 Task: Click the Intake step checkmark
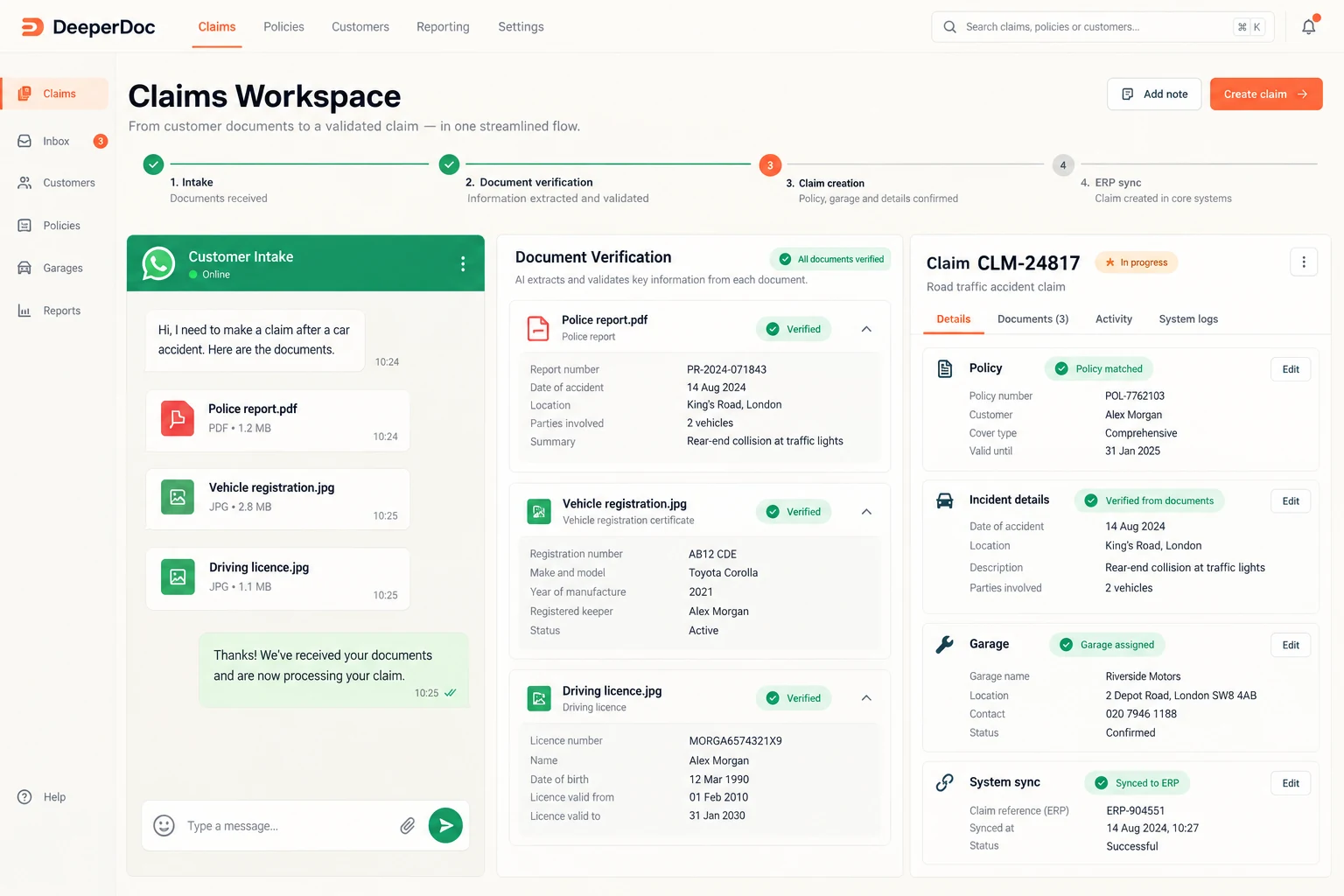tap(153, 164)
